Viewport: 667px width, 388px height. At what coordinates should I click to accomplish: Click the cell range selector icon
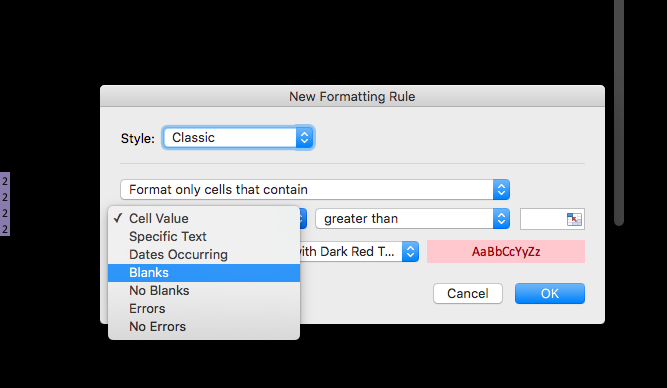574,219
